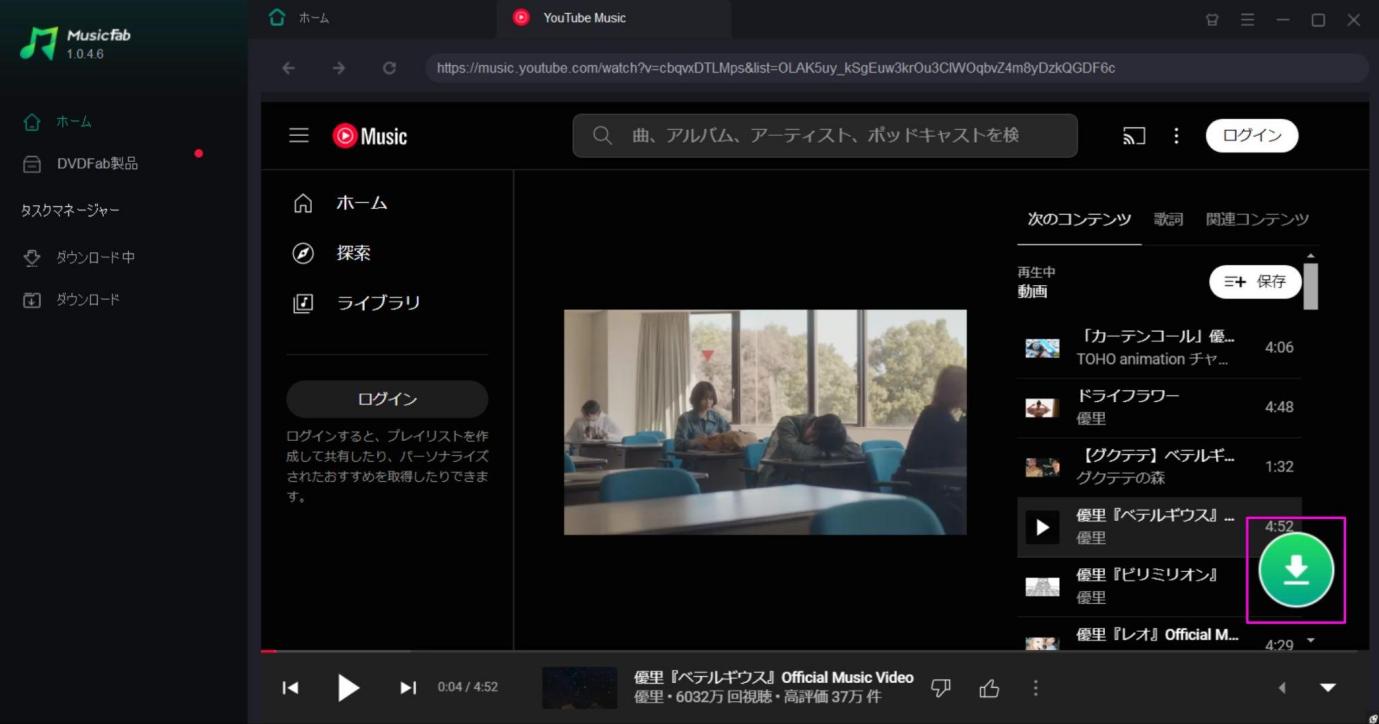Screen dimensions: 1379x724
Task: Select the 関連コンテンツ tab
Action: (1257, 219)
